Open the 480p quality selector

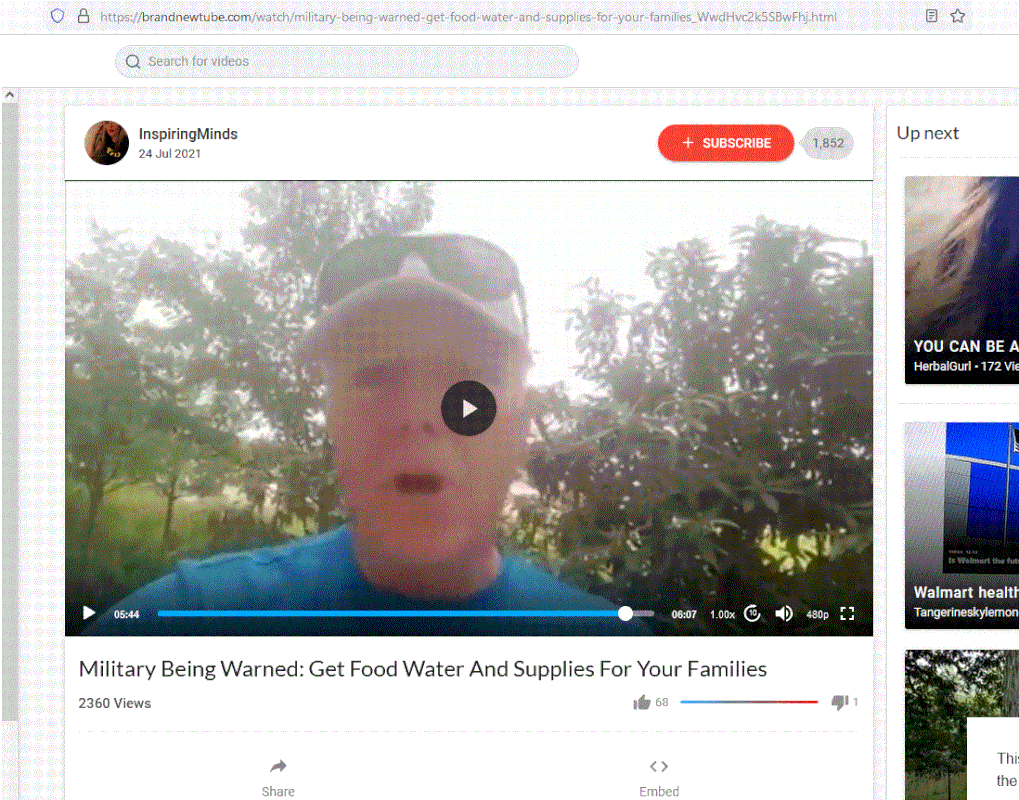click(817, 614)
